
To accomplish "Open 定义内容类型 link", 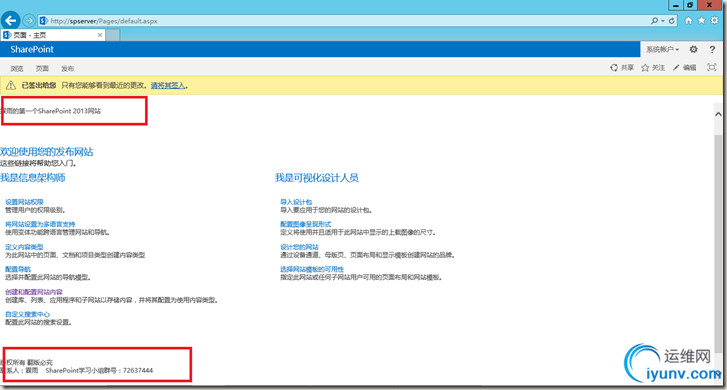I will [x=24, y=247].
